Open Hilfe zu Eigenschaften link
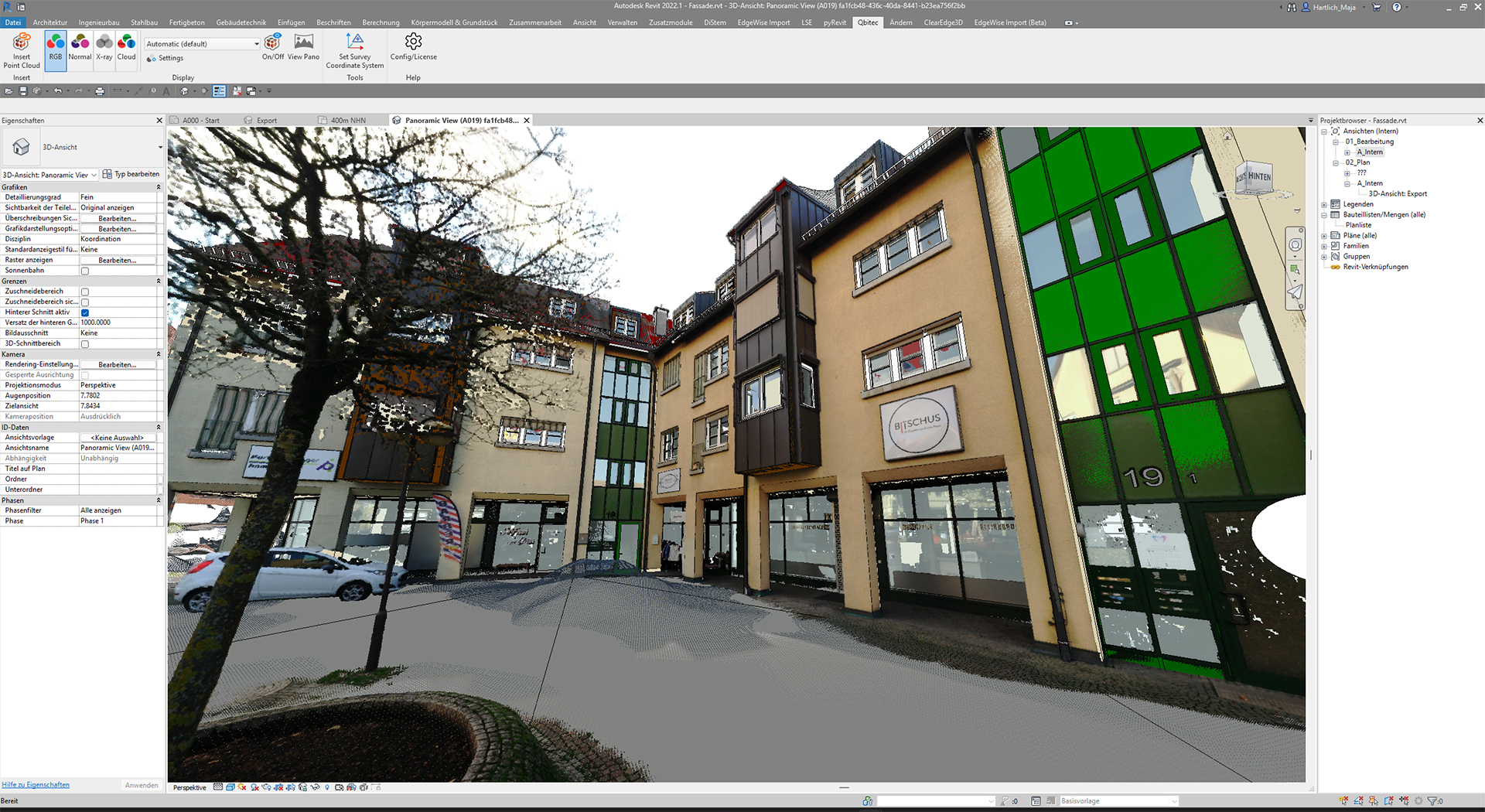The width and height of the screenshot is (1485, 812). pyautogui.click(x=35, y=784)
